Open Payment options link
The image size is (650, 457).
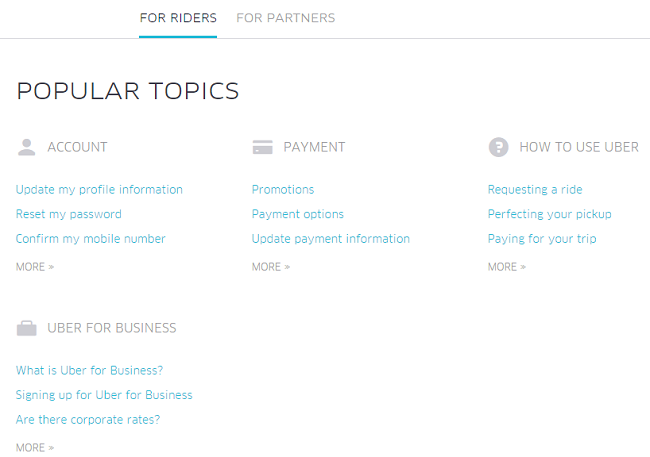click(298, 214)
